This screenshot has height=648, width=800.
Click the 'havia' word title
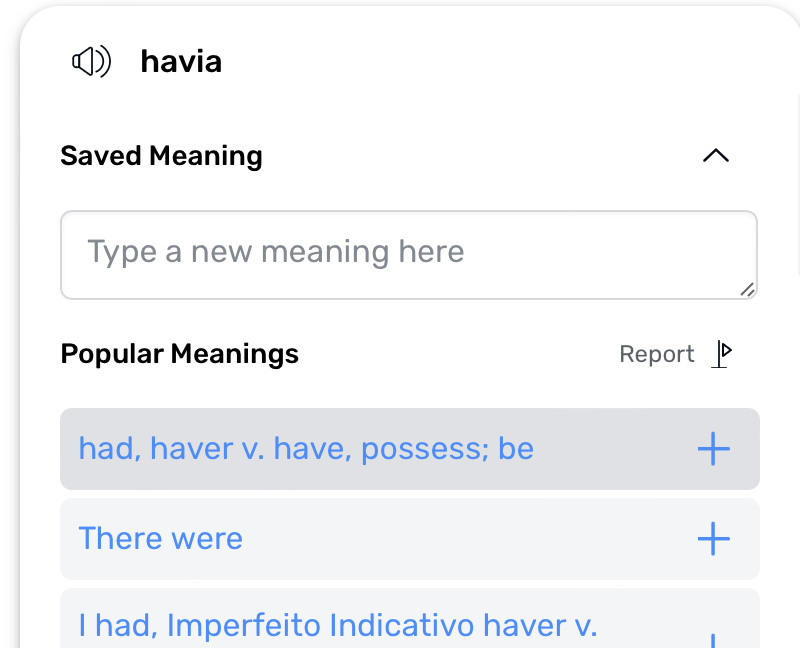point(181,62)
